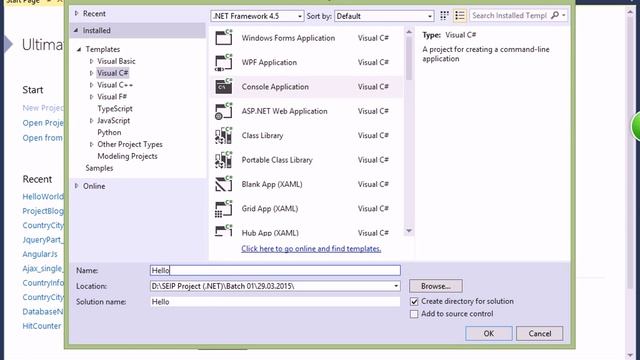Expand the Visual C# node arrow
The width and height of the screenshot is (640, 360).
click(x=91, y=73)
